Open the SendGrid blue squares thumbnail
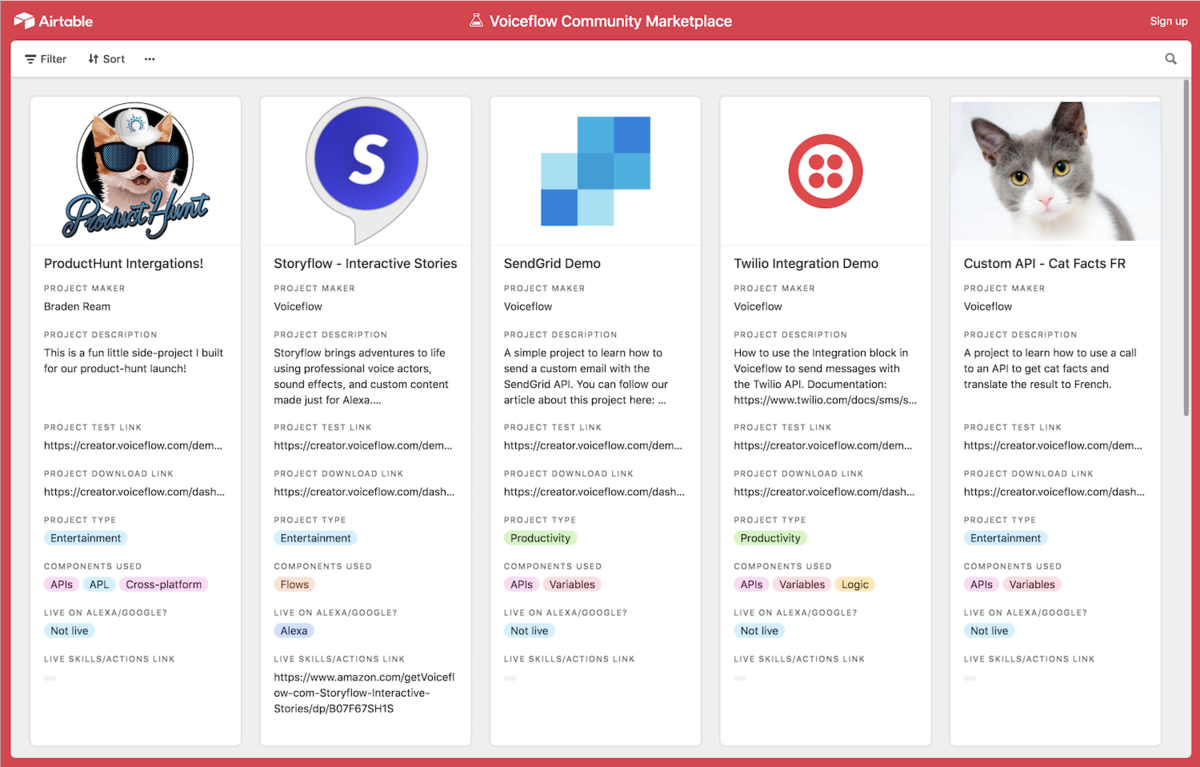Image resolution: width=1200 pixels, height=767 pixels. click(x=596, y=171)
